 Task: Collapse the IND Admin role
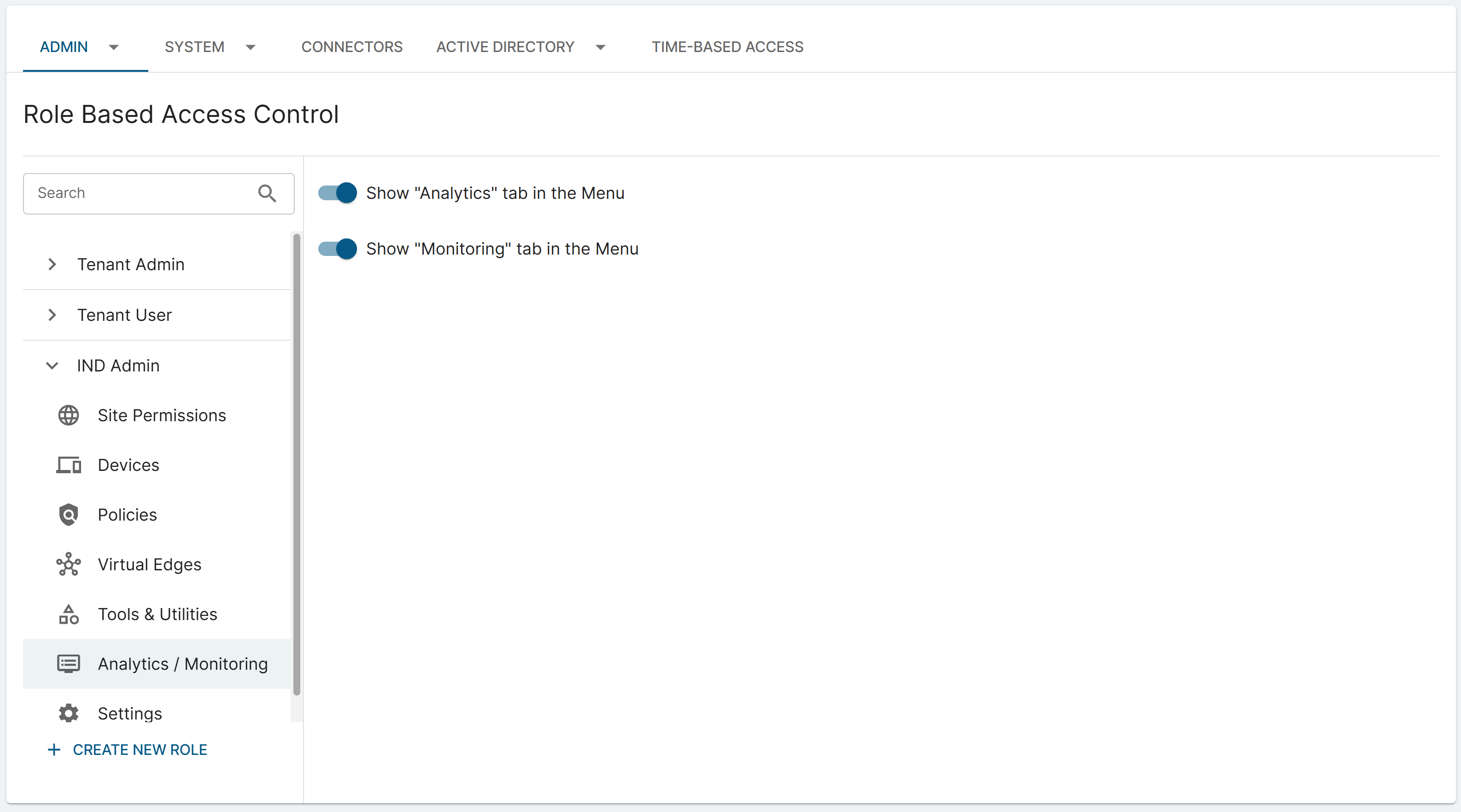pos(52,365)
